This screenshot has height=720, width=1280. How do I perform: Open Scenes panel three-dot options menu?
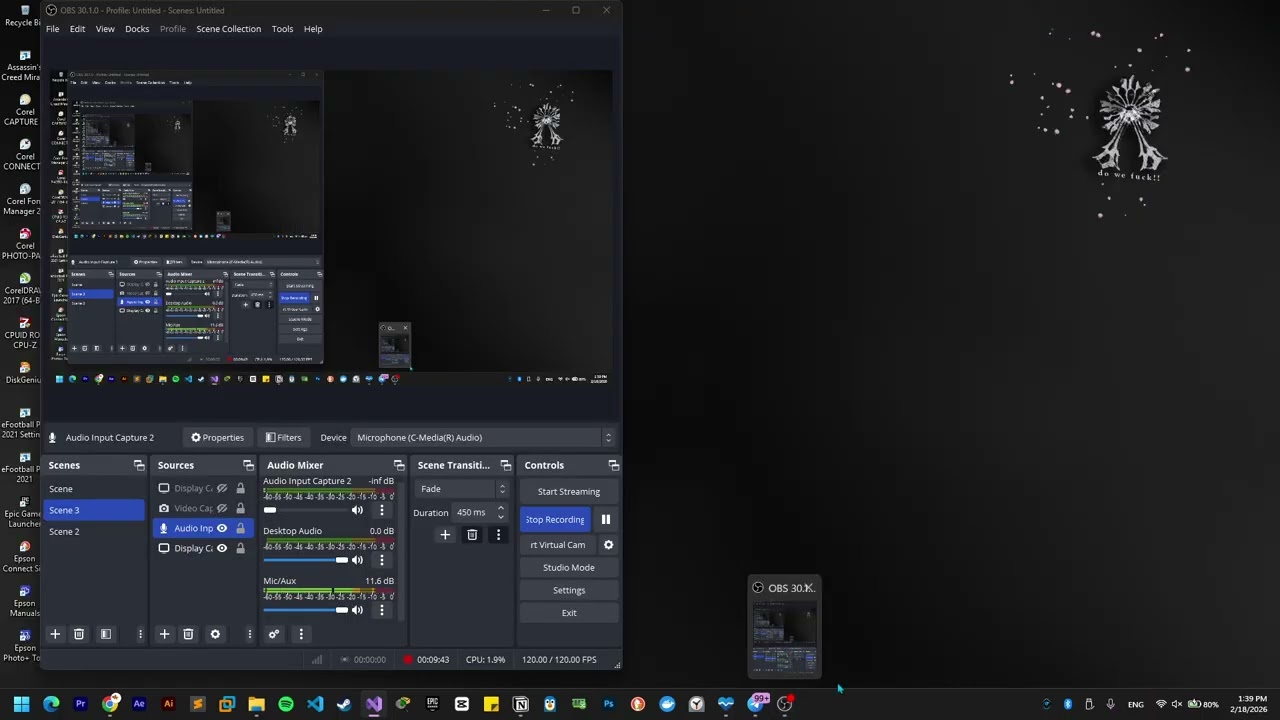coord(140,634)
